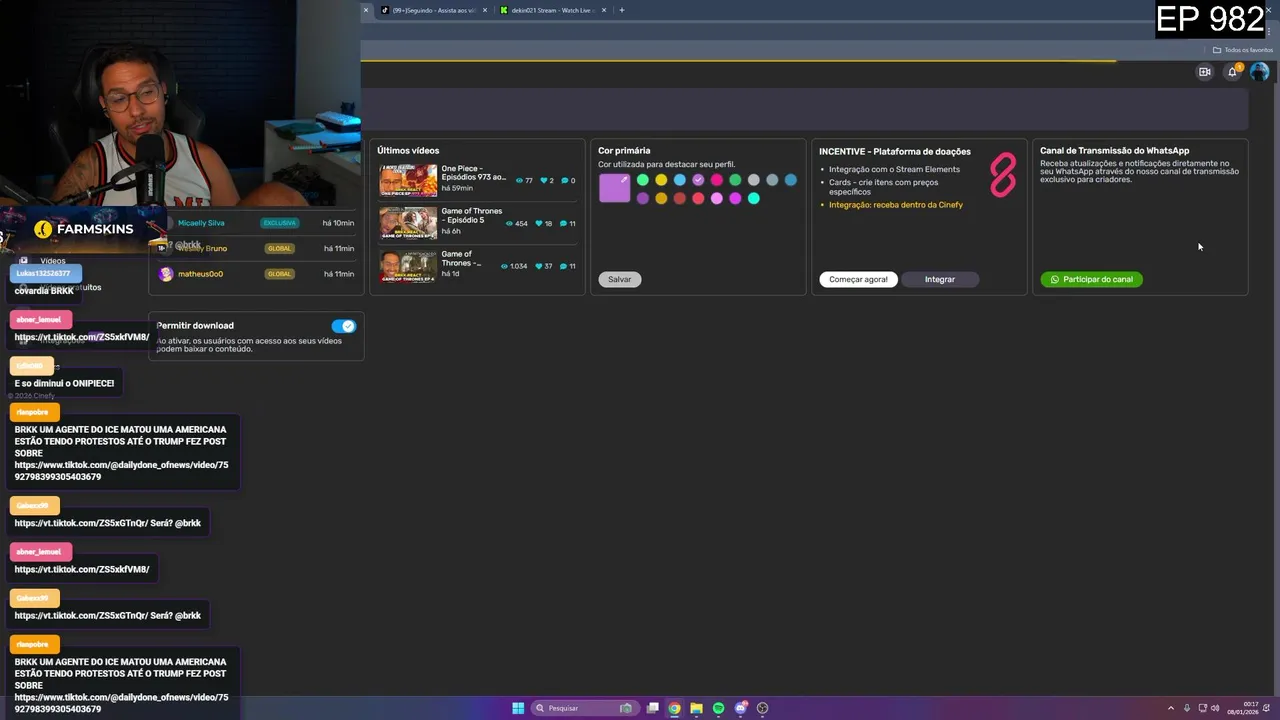Screen dimensions: 1280x720
Task: Select the turquoise swatch in bottom row
Action: pos(754,198)
